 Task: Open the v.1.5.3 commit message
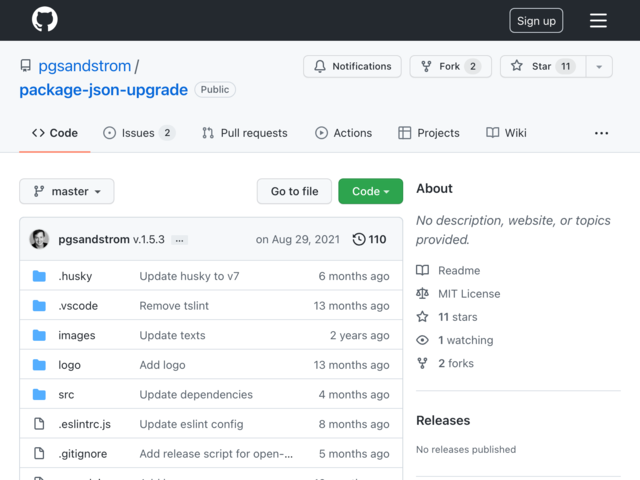point(149,239)
